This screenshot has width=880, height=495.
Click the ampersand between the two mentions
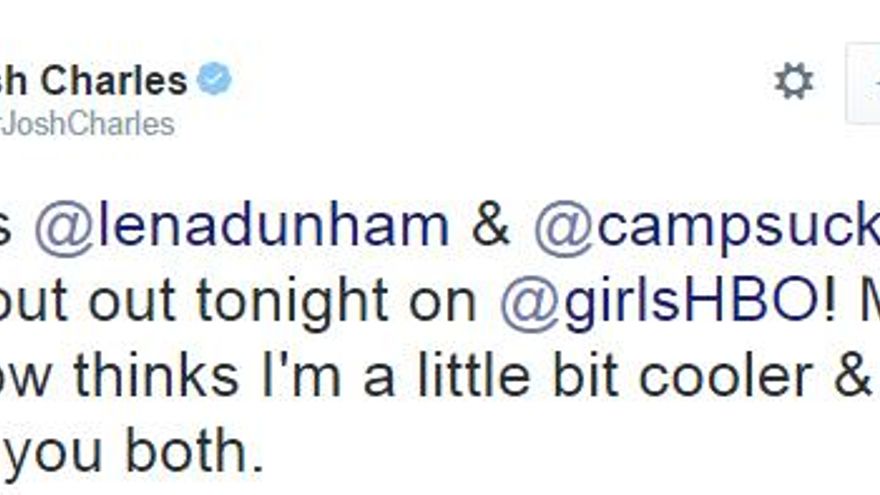click(x=490, y=227)
